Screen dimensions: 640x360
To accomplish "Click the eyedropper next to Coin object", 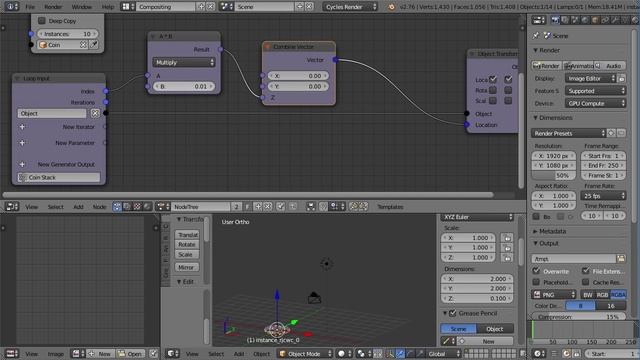I will pos(93,45).
